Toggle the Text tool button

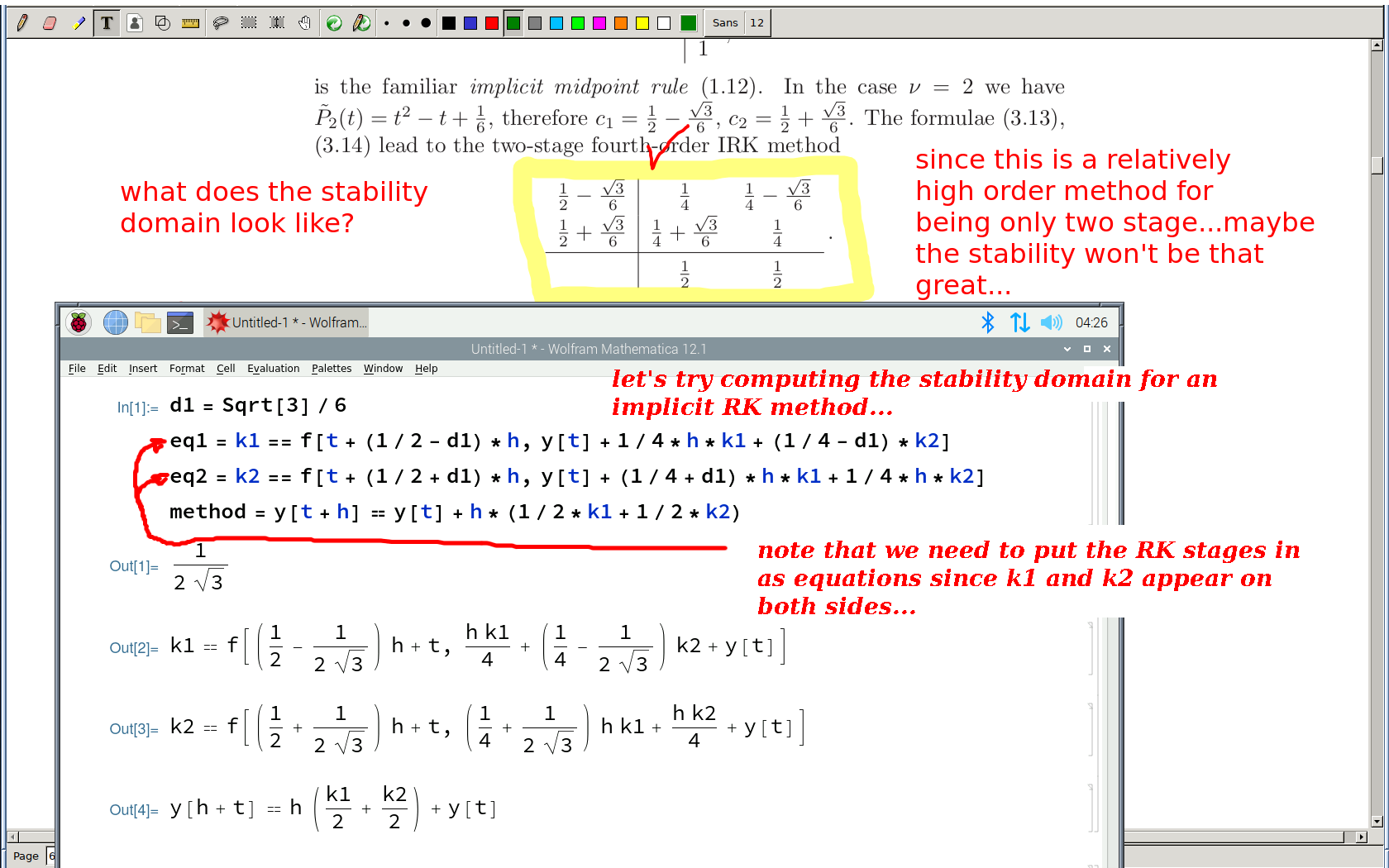[x=107, y=23]
